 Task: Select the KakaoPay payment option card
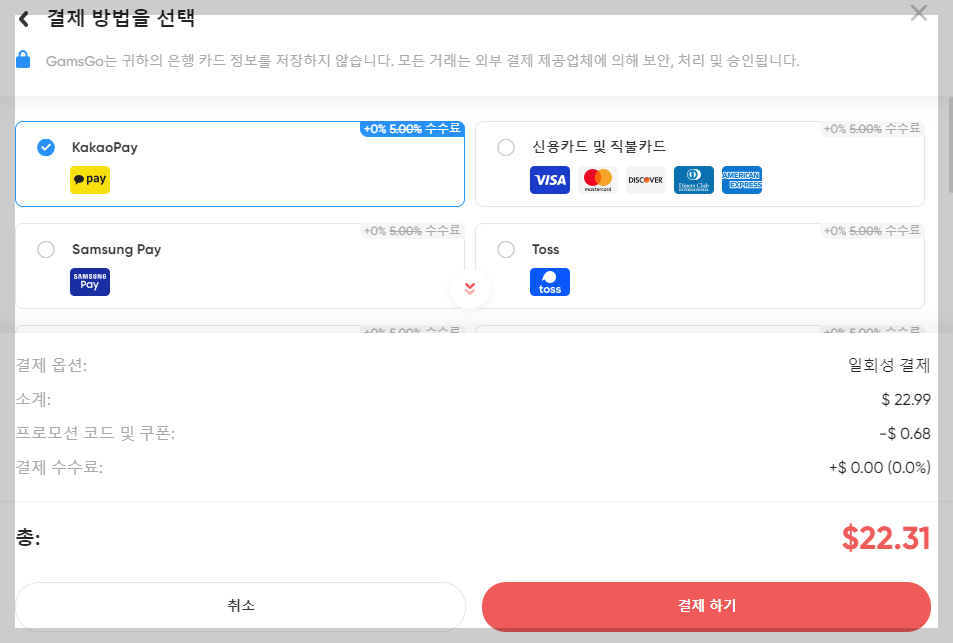click(x=240, y=162)
